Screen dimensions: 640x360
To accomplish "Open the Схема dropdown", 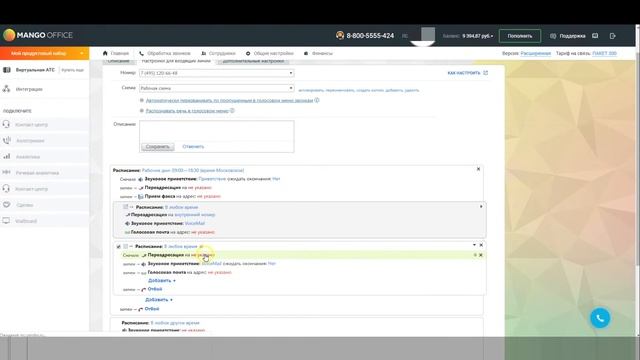I will pos(216,88).
